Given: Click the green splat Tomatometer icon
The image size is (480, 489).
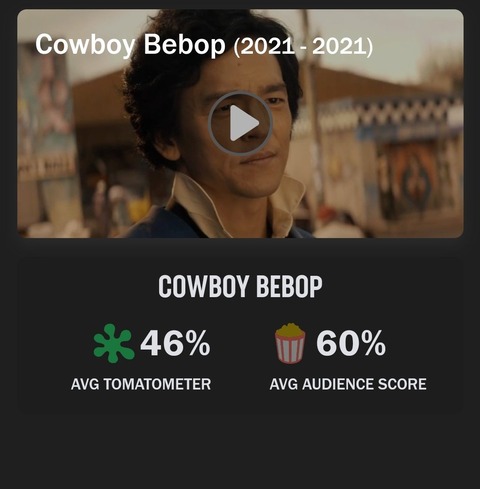Looking at the screenshot, I should 114,343.
